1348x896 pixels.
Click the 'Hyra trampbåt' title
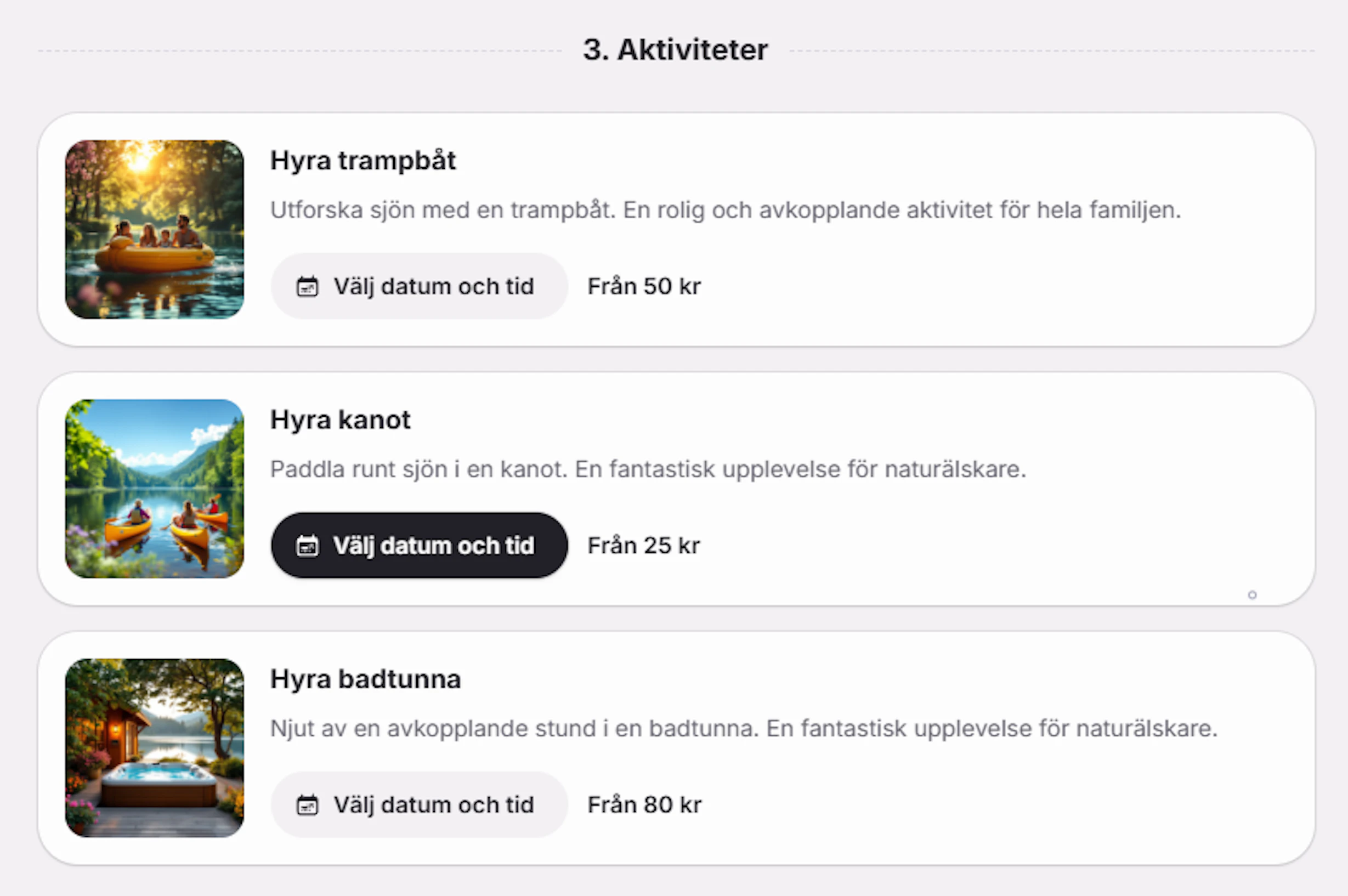click(x=363, y=161)
